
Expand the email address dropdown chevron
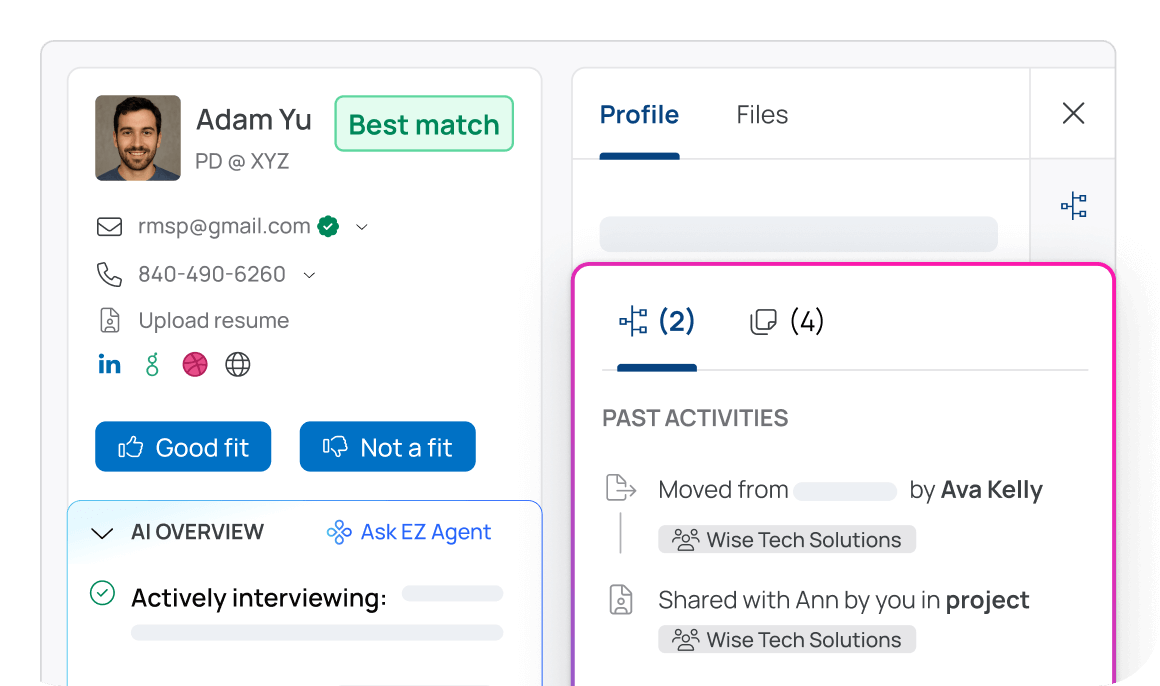(x=362, y=227)
